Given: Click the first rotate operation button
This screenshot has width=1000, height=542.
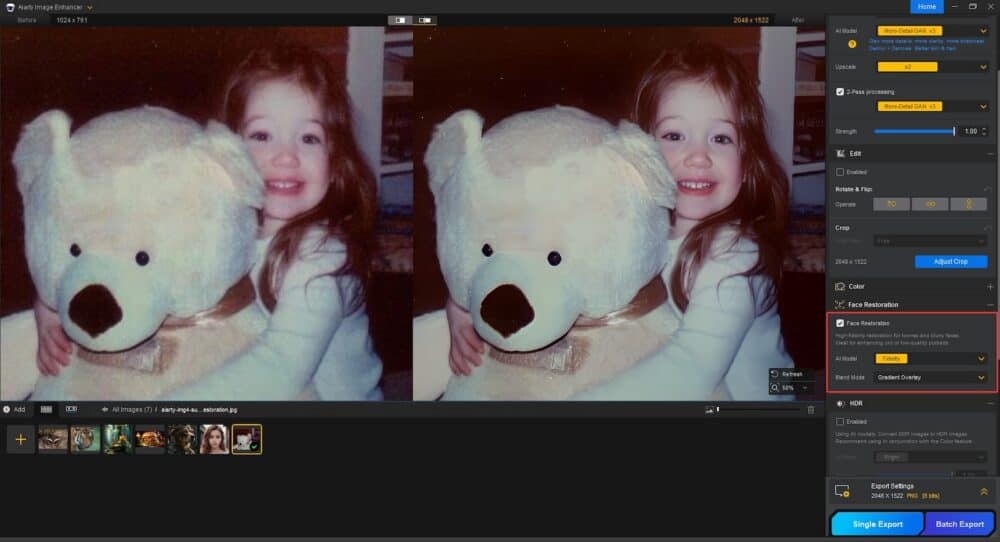Looking at the screenshot, I should pos(891,203).
